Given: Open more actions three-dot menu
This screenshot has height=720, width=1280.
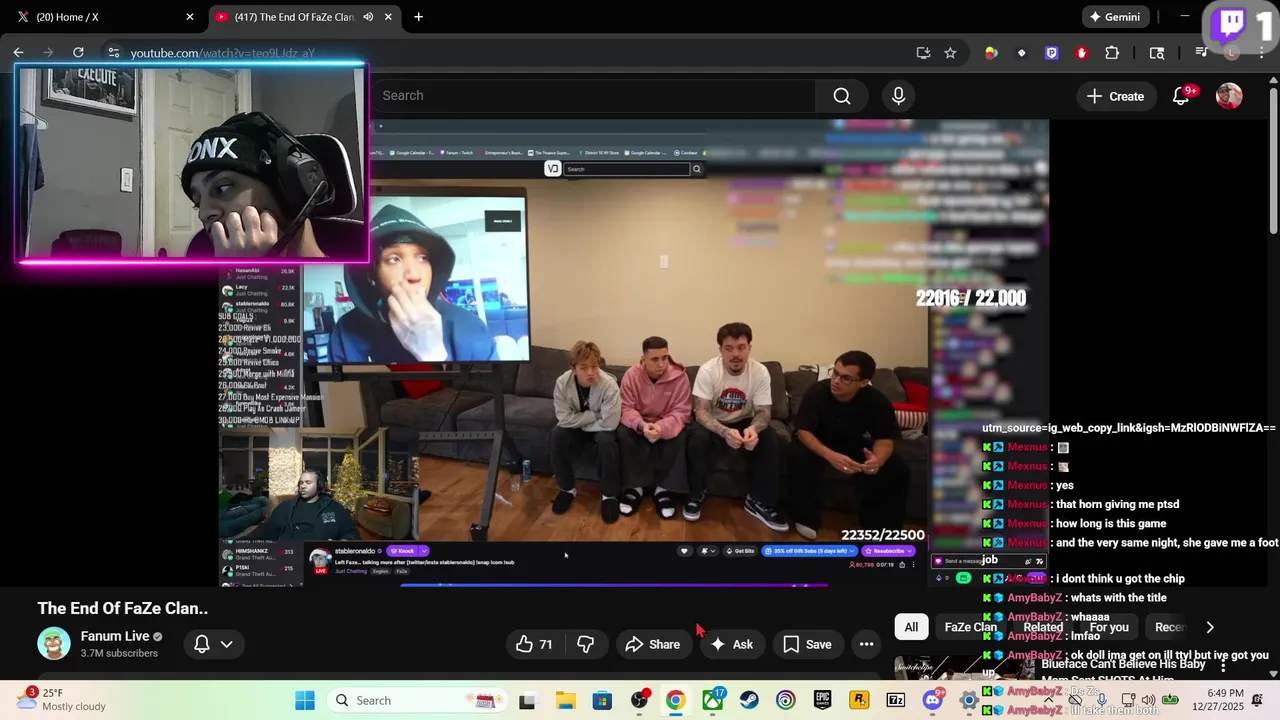Looking at the screenshot, I should (866, 644).
